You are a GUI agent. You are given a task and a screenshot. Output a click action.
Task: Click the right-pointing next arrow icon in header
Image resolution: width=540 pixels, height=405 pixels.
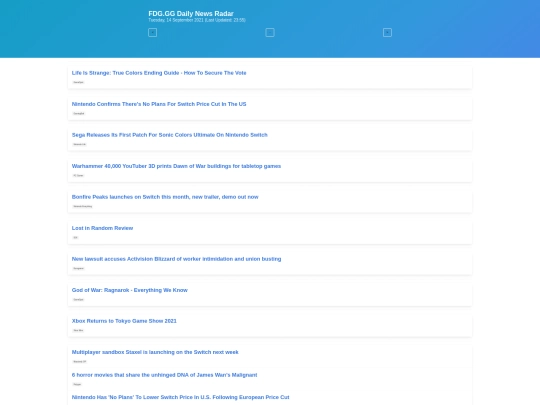pos(387,32)
